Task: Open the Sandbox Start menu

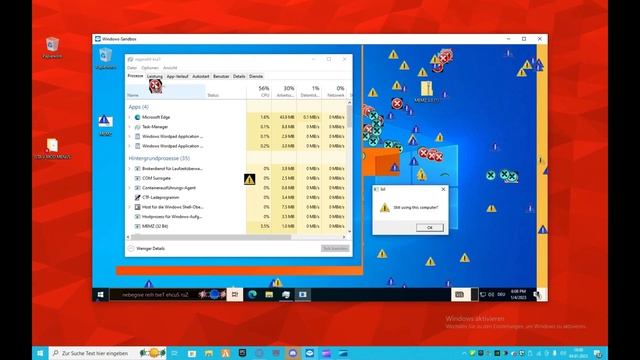Action: click(100, 295)
